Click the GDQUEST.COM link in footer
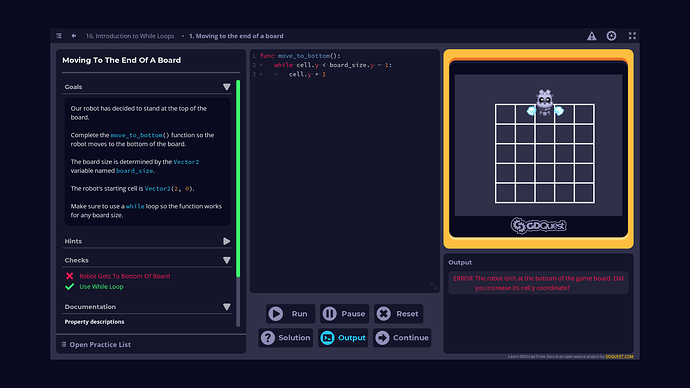The width and height of the screenshot is (690, 388). [x=619, y=356]
